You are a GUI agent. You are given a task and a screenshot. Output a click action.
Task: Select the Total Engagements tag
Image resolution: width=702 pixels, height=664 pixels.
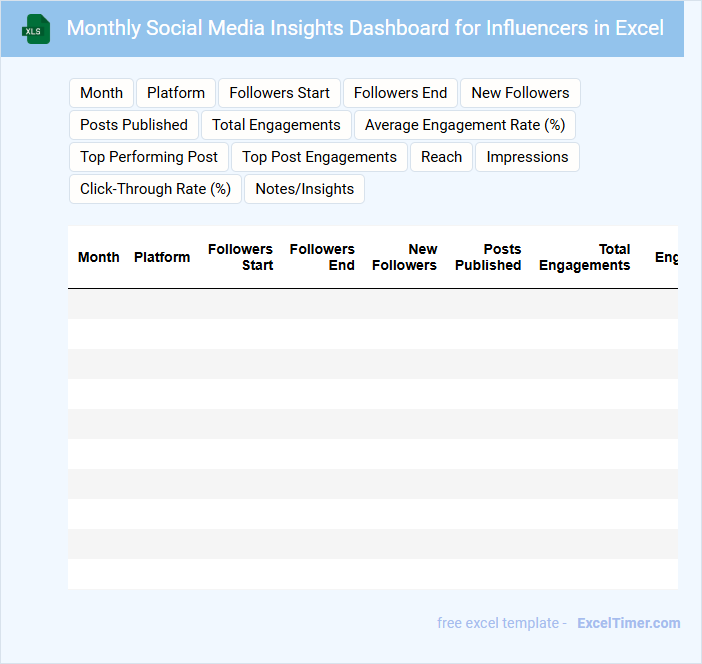(276, 125)
